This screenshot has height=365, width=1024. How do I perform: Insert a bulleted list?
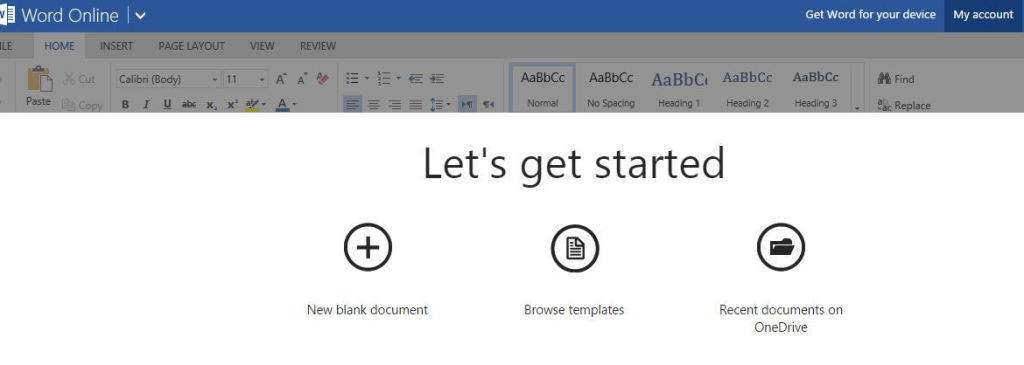(x=352, y=79)
